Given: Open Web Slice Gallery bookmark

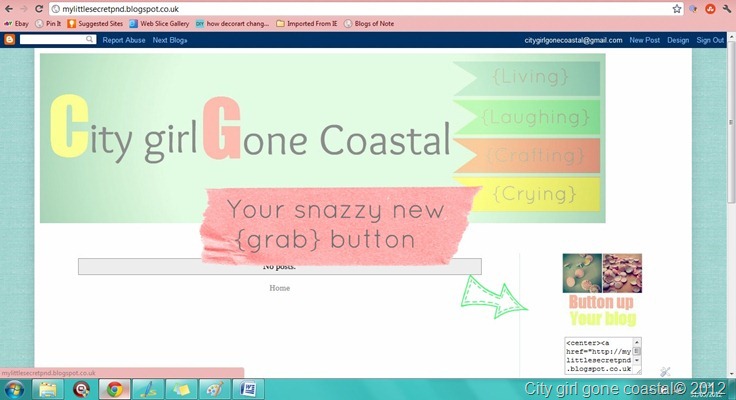Looking at the screenshot, I should 159,23.
